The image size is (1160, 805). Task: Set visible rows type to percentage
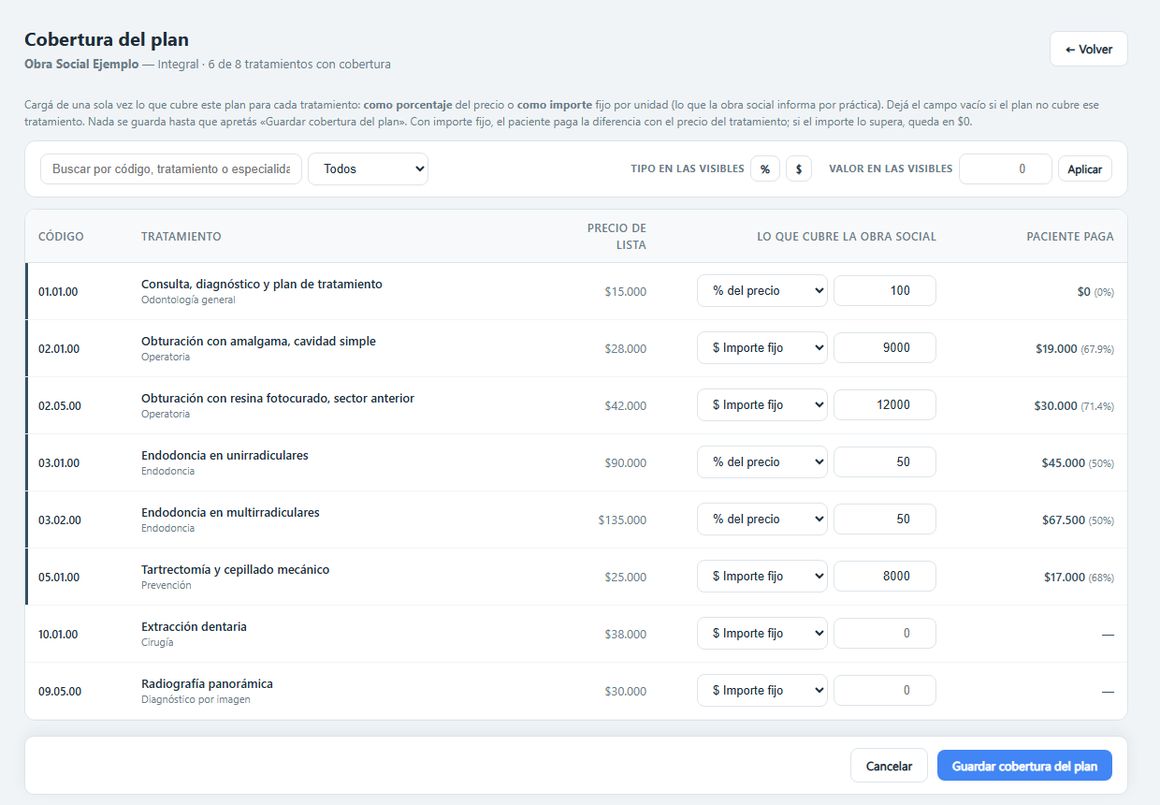click(765, 169)
